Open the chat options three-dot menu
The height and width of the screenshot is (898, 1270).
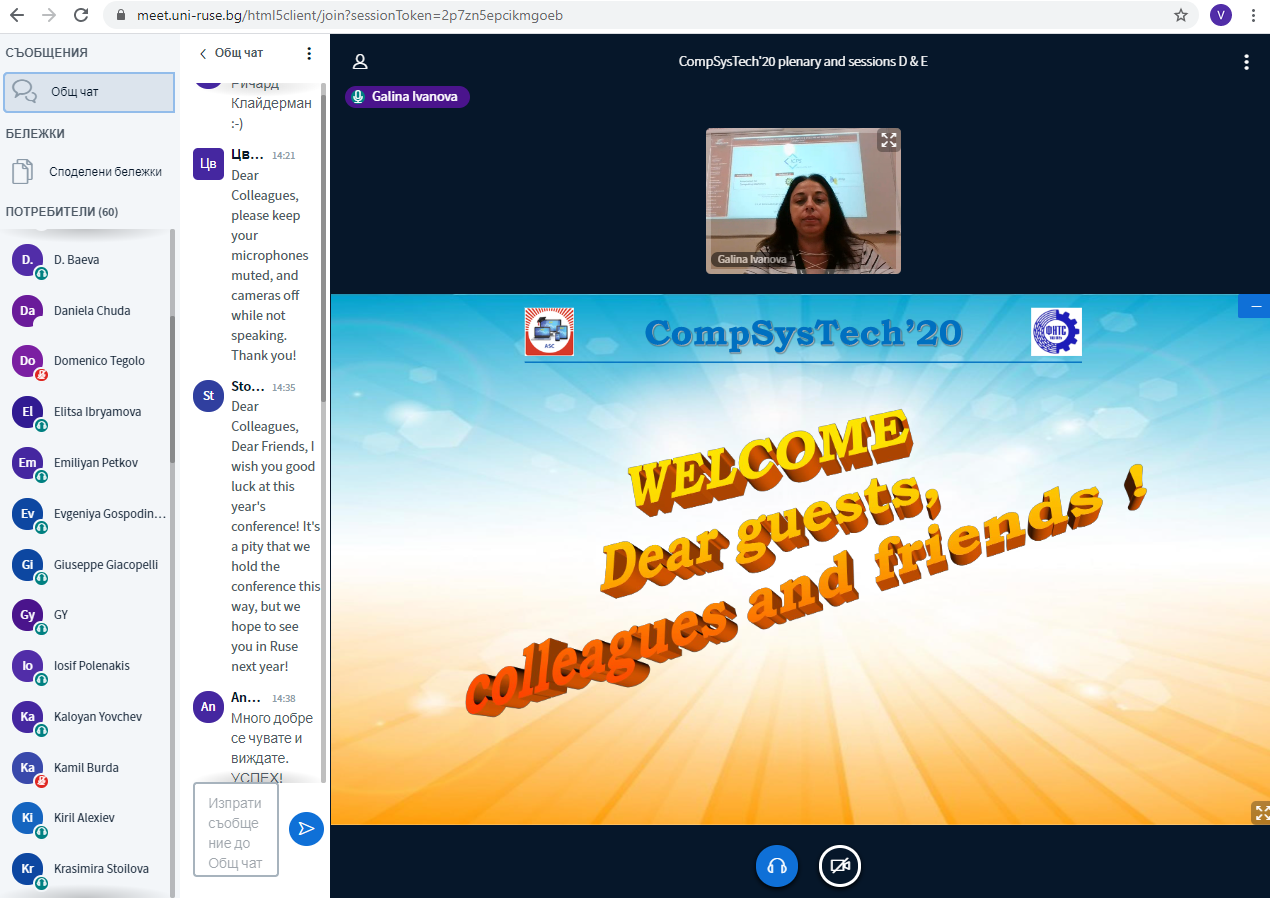tap(309, 53)
